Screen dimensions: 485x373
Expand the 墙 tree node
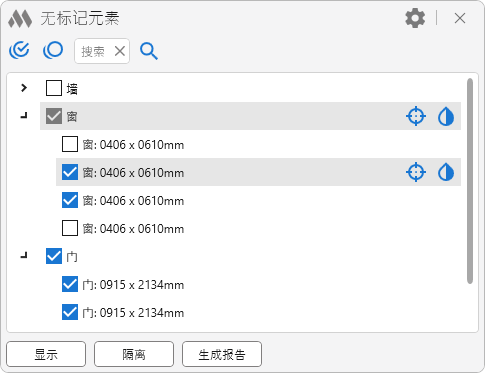(24, 88)
